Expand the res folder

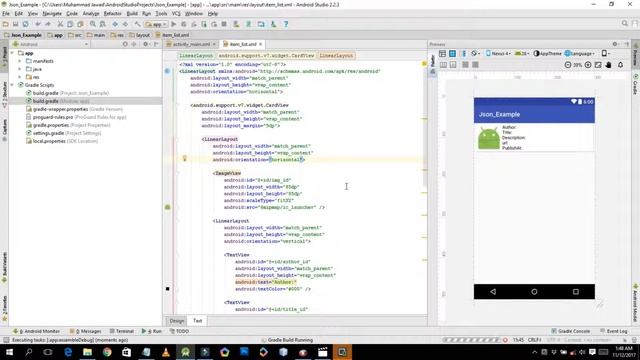(x=20, y=77)
